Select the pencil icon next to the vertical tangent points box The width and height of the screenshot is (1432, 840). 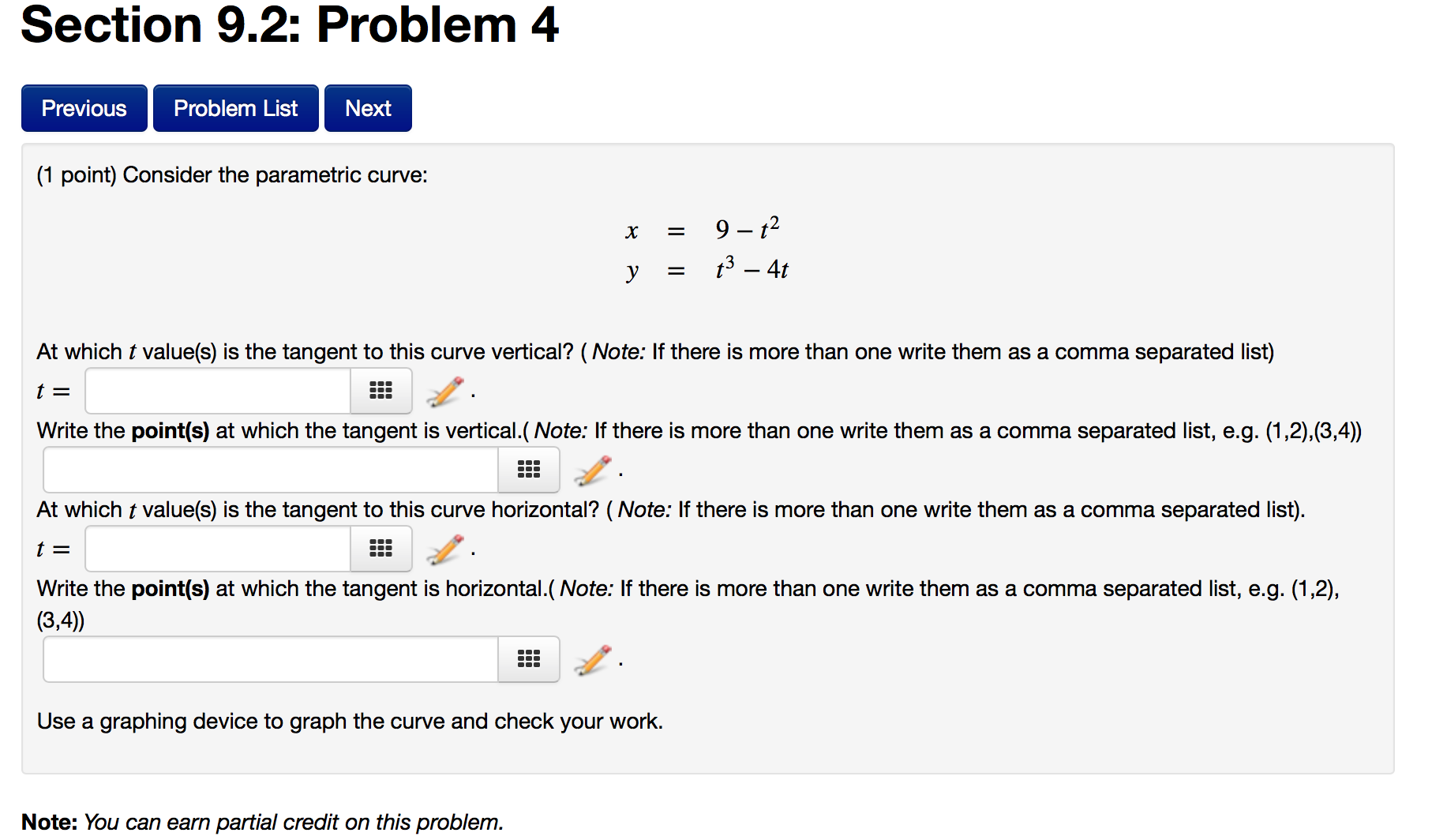tap(591, 470)
